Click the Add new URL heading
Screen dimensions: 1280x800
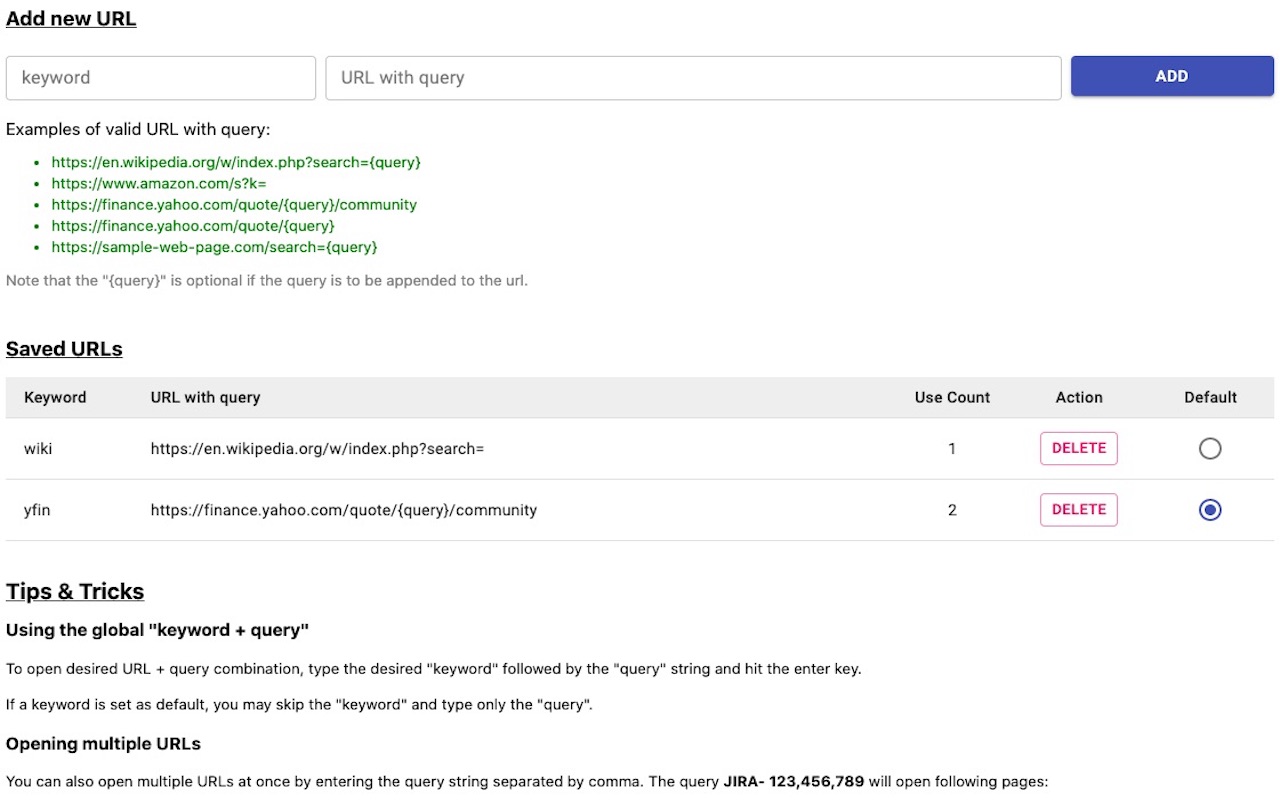pos(70,18)
